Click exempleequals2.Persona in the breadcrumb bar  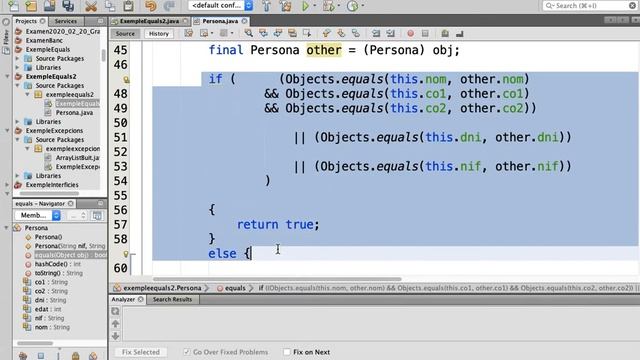click(162, 288)
